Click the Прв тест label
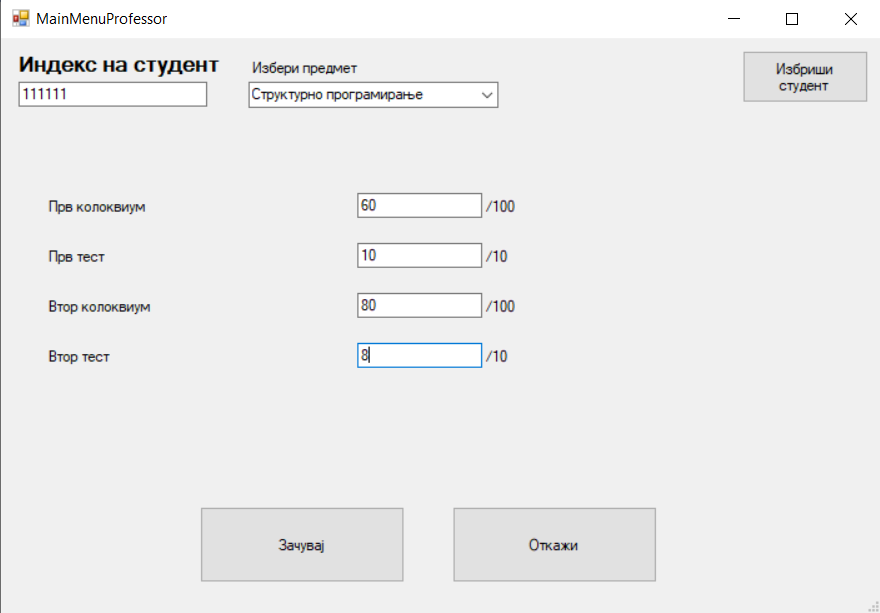This screenshot has width=880, height=613. click(x=76, y=257)
